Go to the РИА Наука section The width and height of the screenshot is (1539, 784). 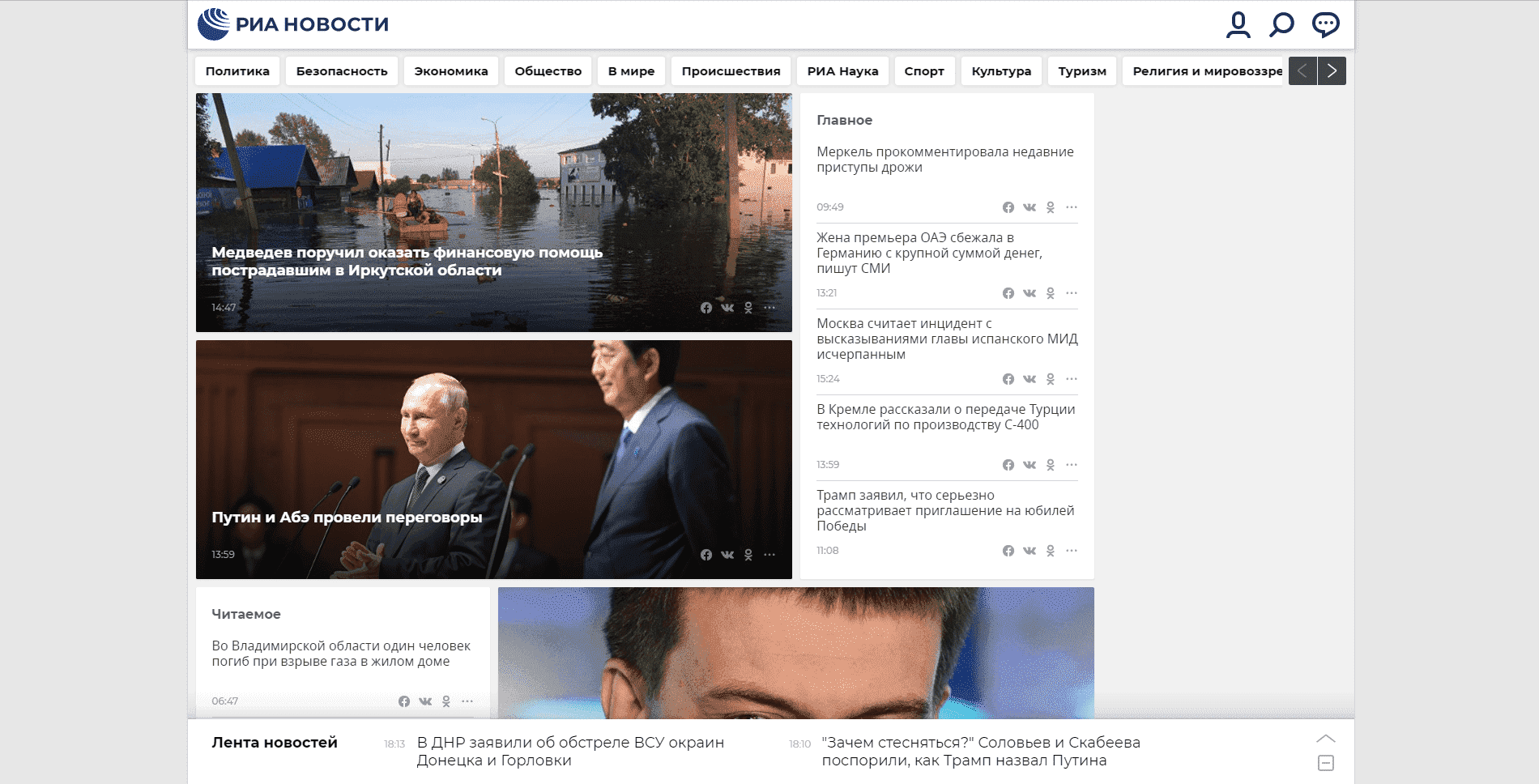pyautogui.click(x=842, y=71)
